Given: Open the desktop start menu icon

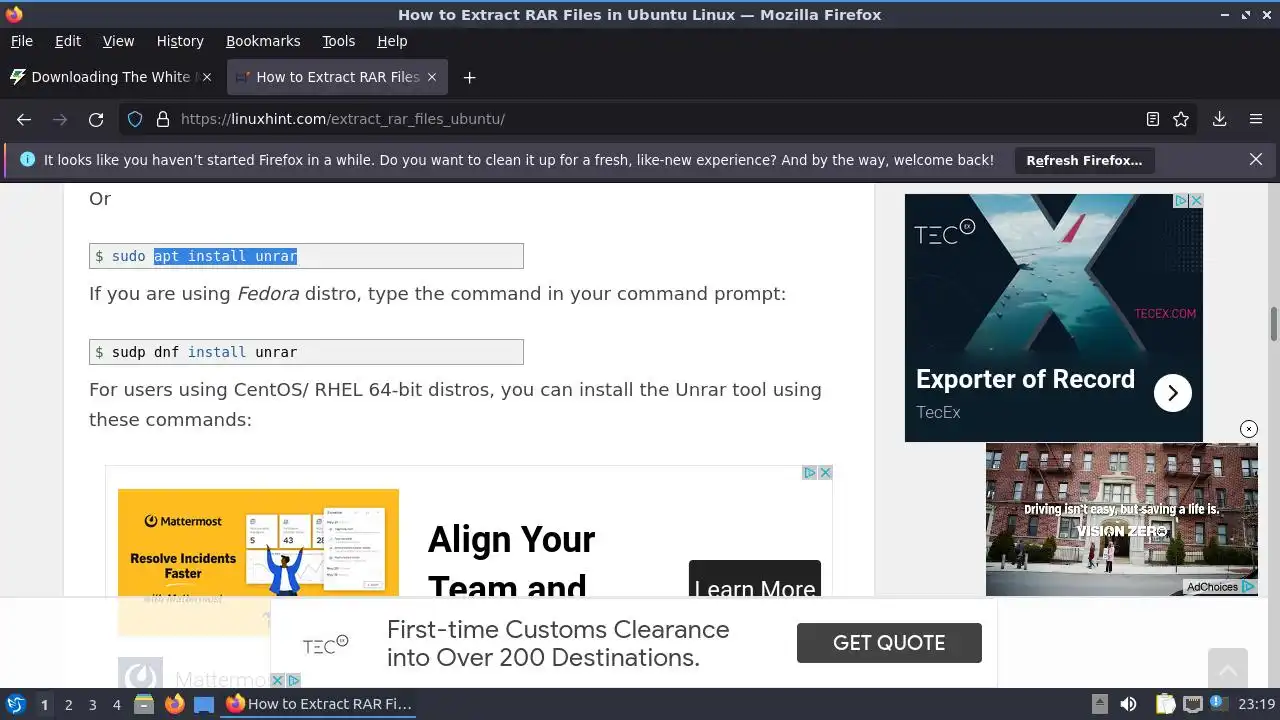Looking at the screenshot, I should (x=15, y=704).
